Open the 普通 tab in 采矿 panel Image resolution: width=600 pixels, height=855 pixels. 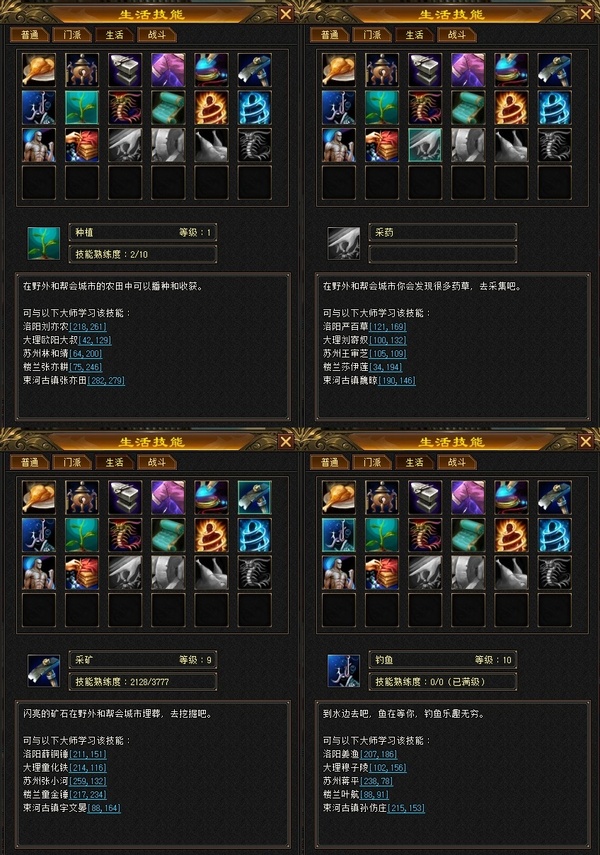click(x=30, y=462)
